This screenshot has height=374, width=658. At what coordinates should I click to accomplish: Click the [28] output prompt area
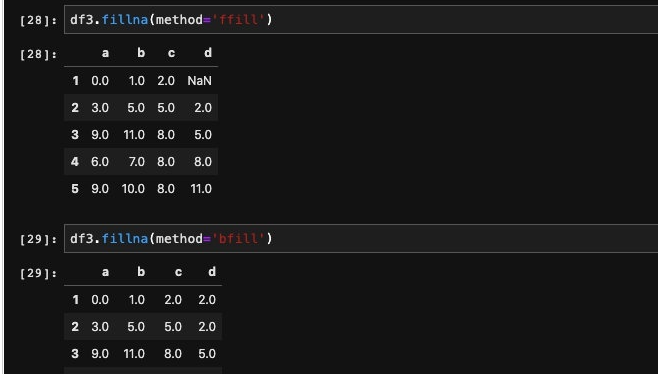point(38,54)
